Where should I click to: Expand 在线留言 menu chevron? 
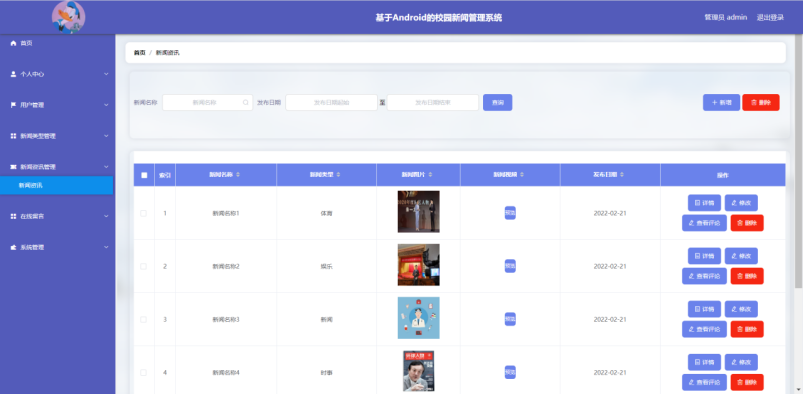tap(106, 216)
